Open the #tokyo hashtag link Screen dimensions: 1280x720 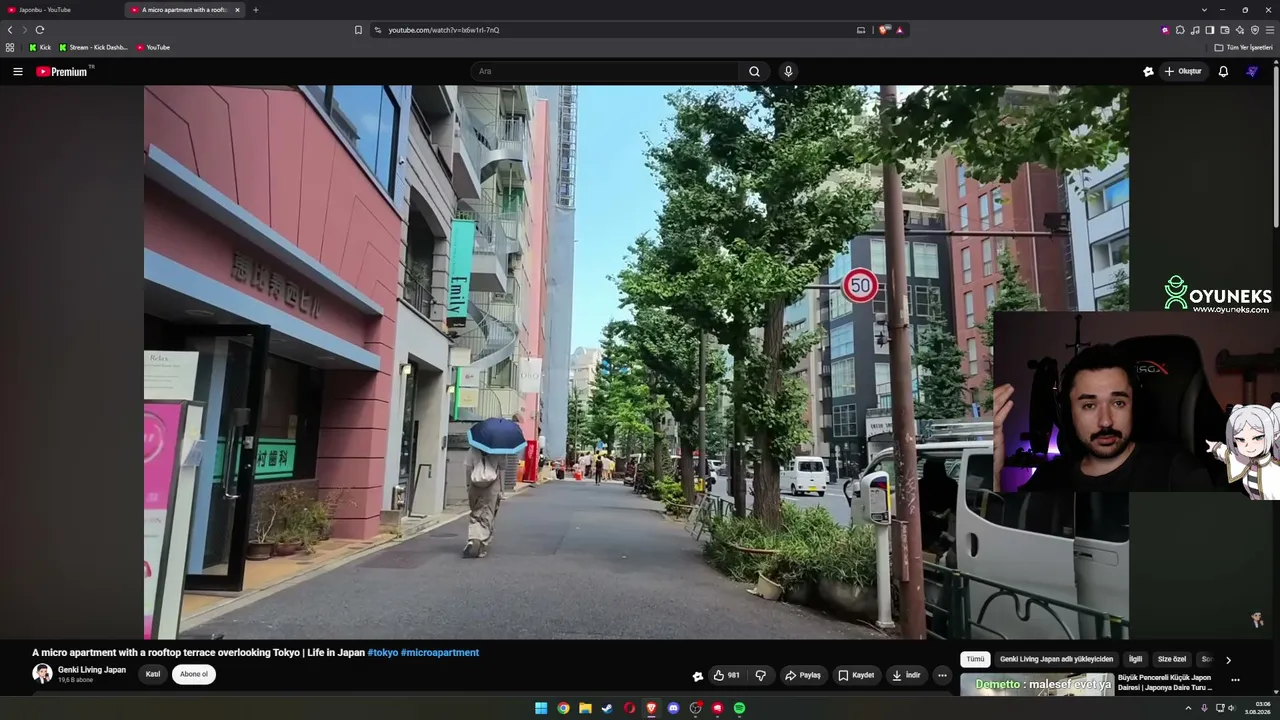click(382, 653)
